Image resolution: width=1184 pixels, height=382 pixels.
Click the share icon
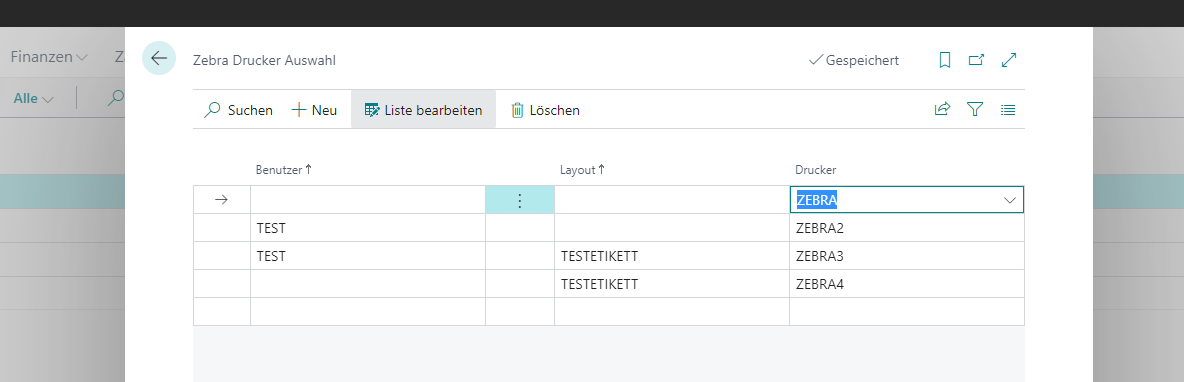coord(942,109)
